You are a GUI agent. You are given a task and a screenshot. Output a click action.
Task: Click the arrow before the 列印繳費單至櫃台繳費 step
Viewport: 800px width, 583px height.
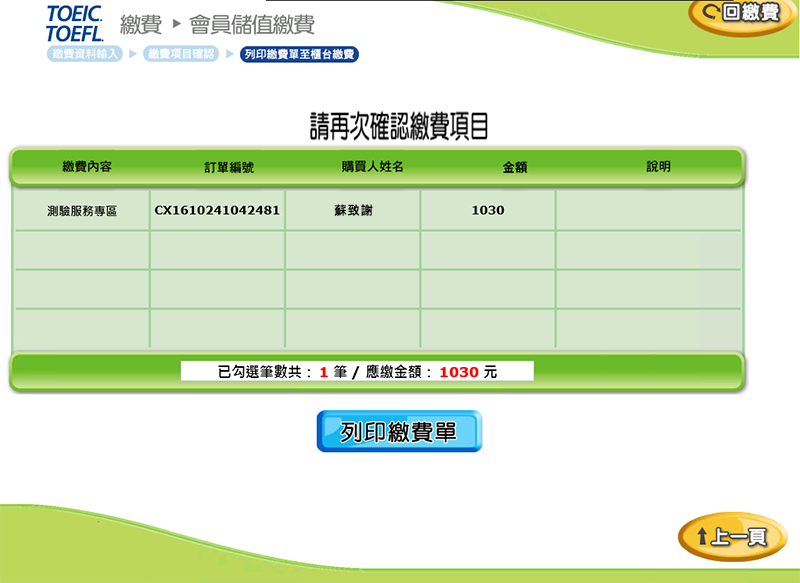(x=229, y=54)
